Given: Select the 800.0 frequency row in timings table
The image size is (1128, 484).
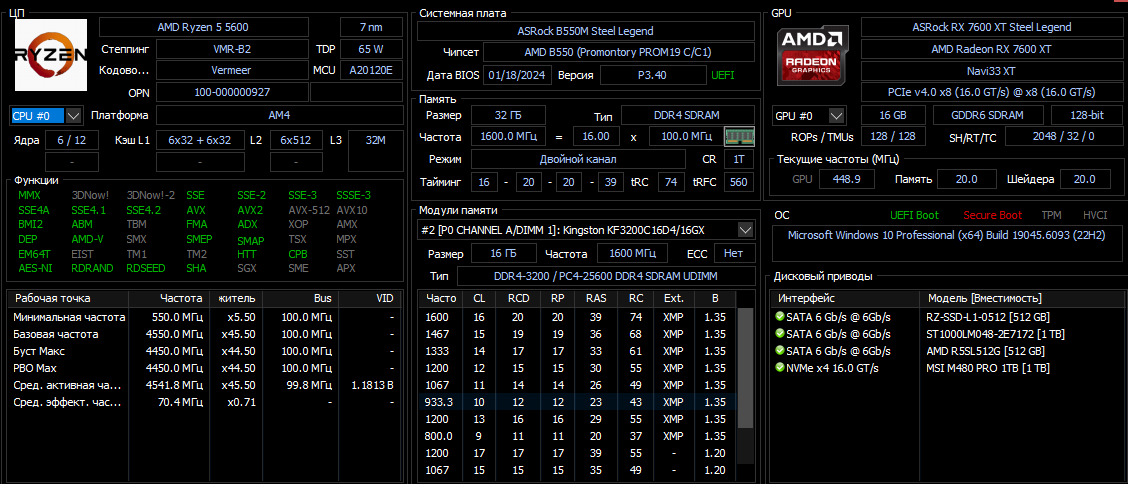Looking at the screenshot, I should pos(578,436).
